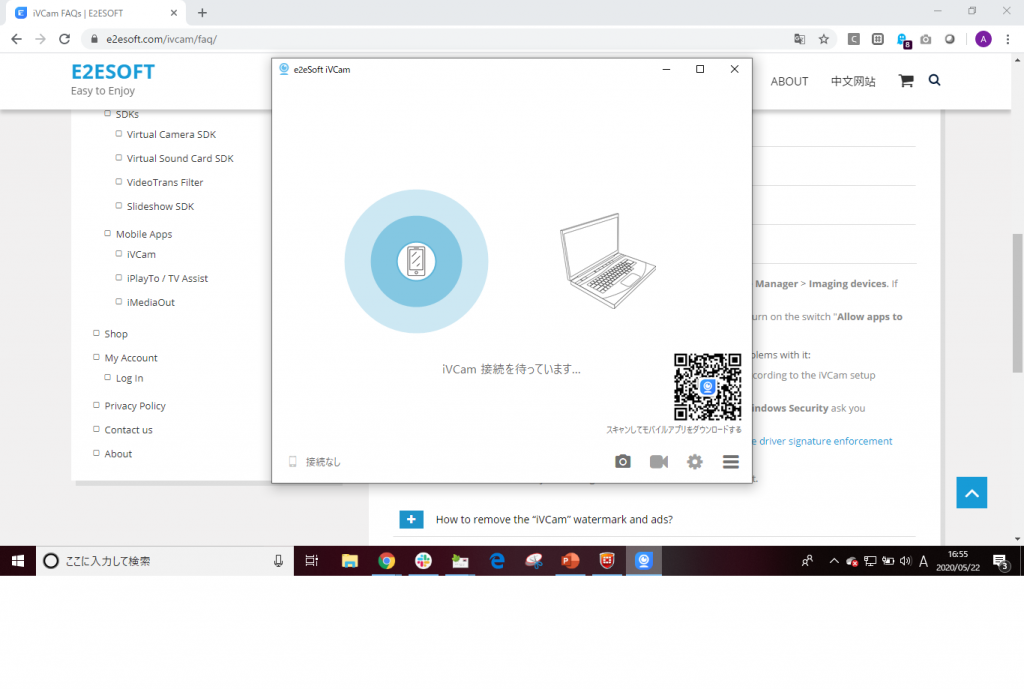The width and height of the screenshot is (1024, 689).
Task: Click the Privacy Policy link
Action: click(x=135, y=406)
